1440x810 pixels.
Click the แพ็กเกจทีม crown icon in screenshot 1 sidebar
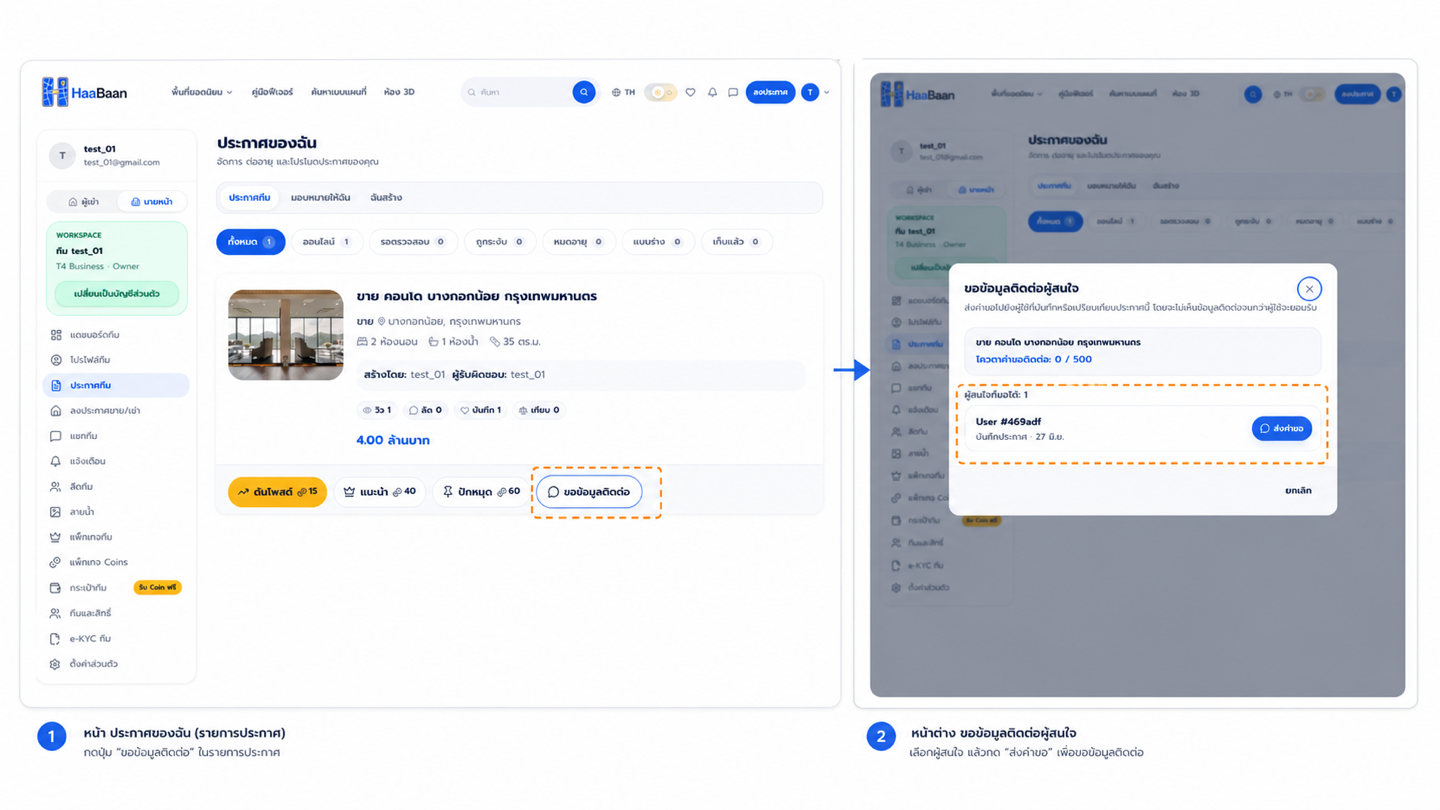pos(56,537)
